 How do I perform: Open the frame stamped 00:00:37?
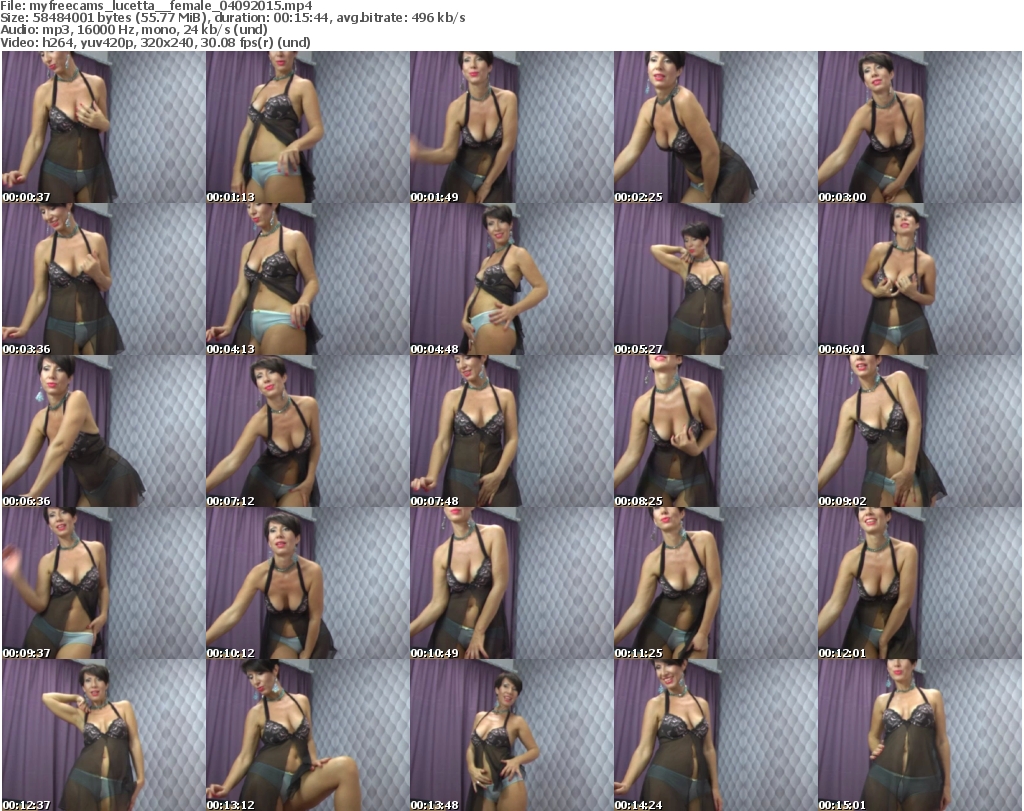click(x=104, y=127)
